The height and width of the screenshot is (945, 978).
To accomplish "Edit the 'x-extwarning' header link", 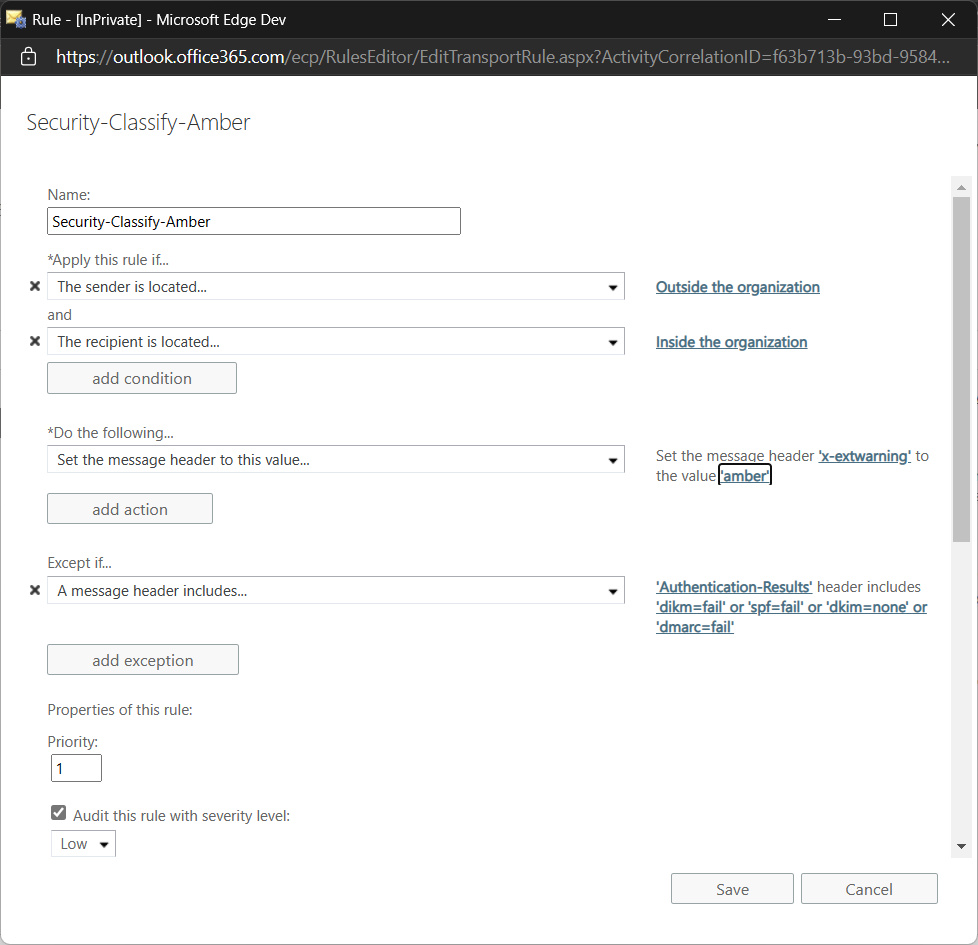I will pyautogui.click(x=864, y=455).
